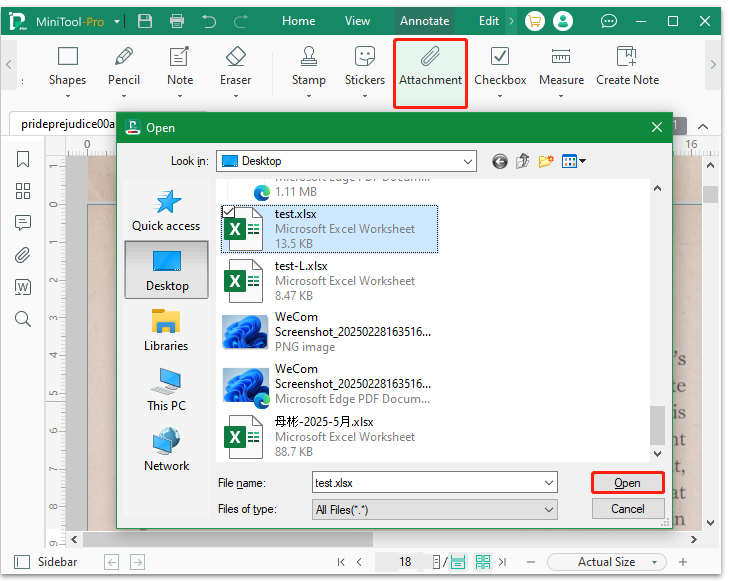Toggle the Sidebar button at bottom
The height and width of the screenshot is (583, 730).
[x=46, y=562]
